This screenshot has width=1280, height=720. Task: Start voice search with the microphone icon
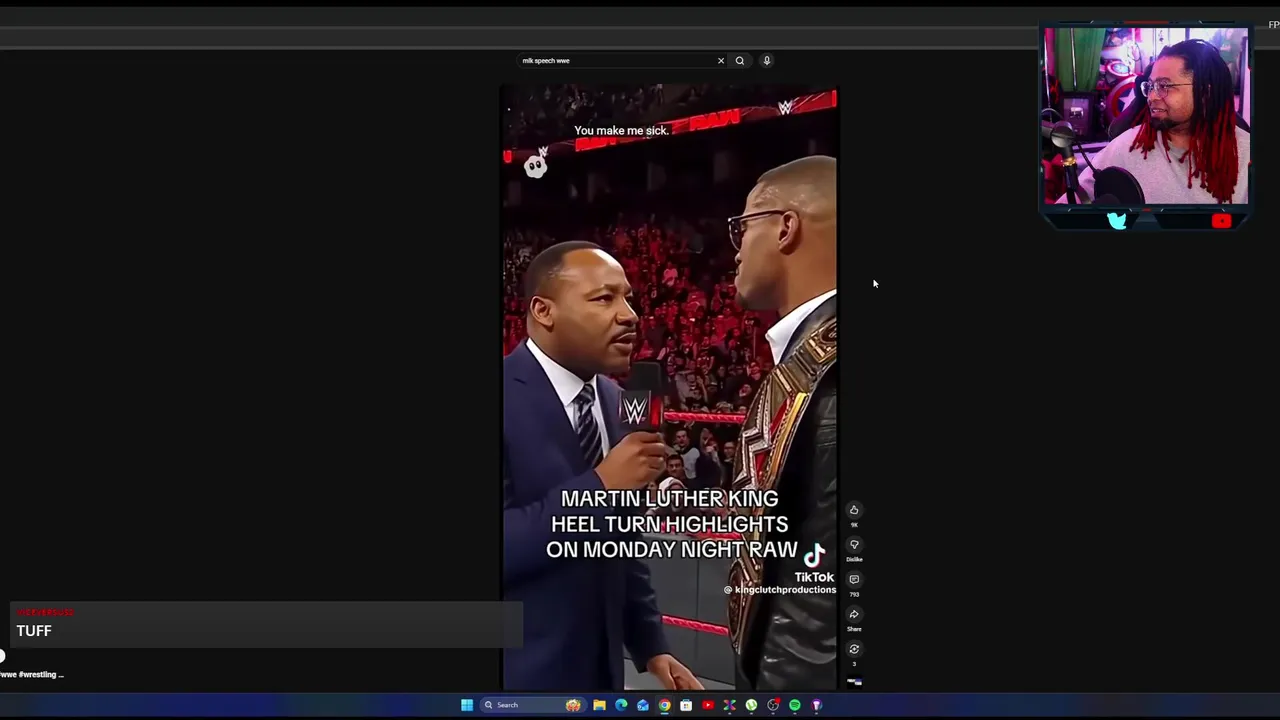point(767,60)
